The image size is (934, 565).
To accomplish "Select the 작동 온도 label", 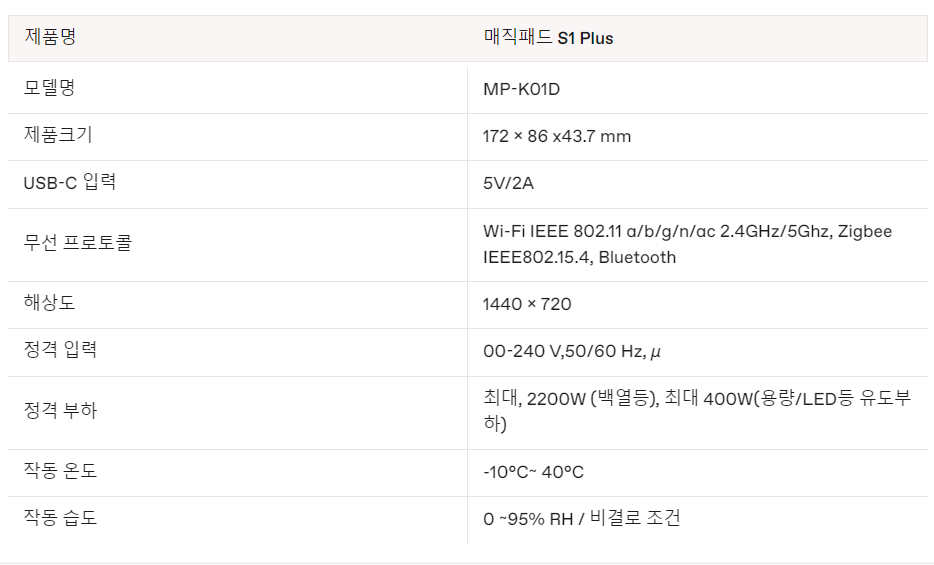I will pyautogui.click(x=60, y=471).
